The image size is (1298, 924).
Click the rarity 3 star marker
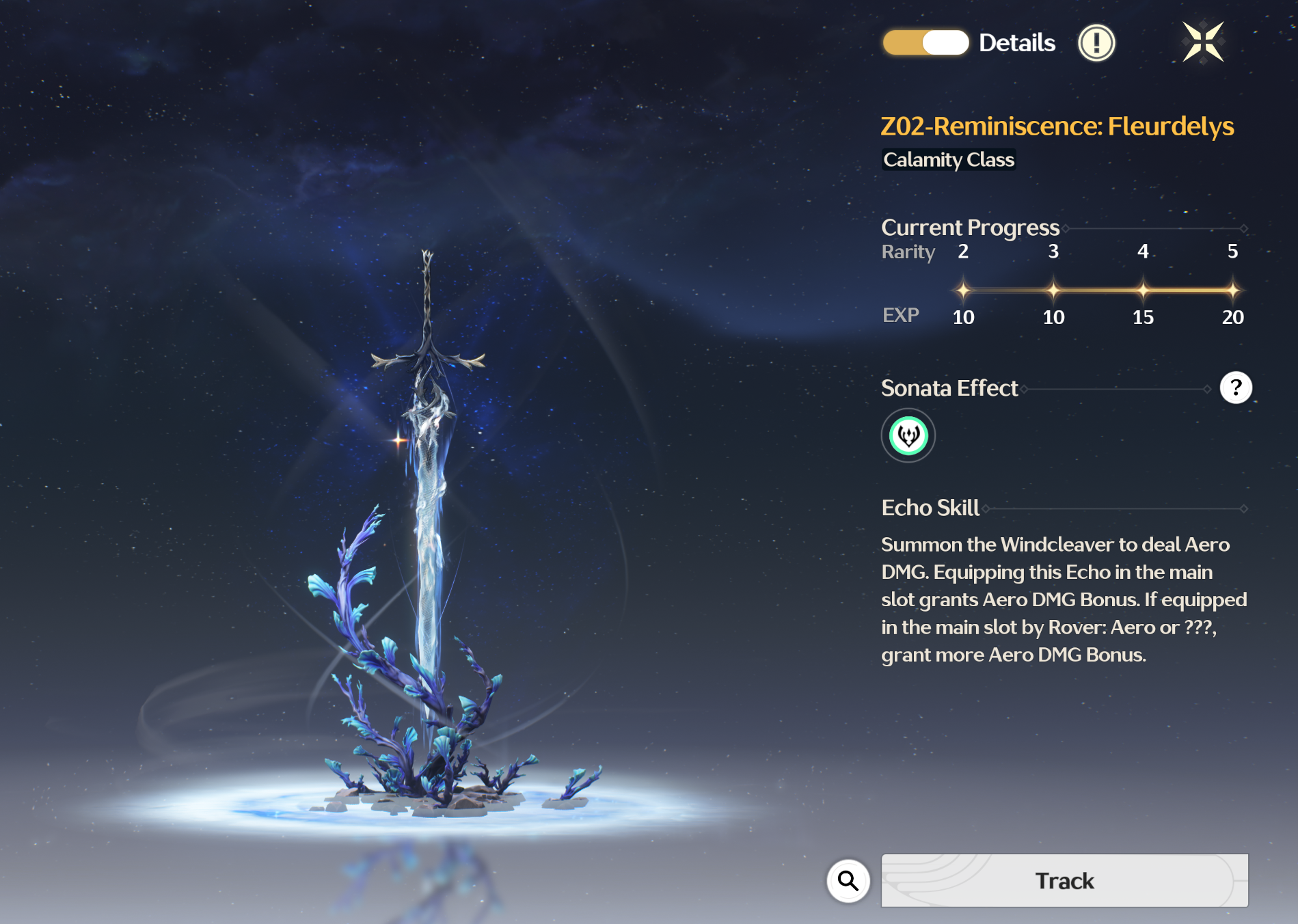tap(1053, 290)
